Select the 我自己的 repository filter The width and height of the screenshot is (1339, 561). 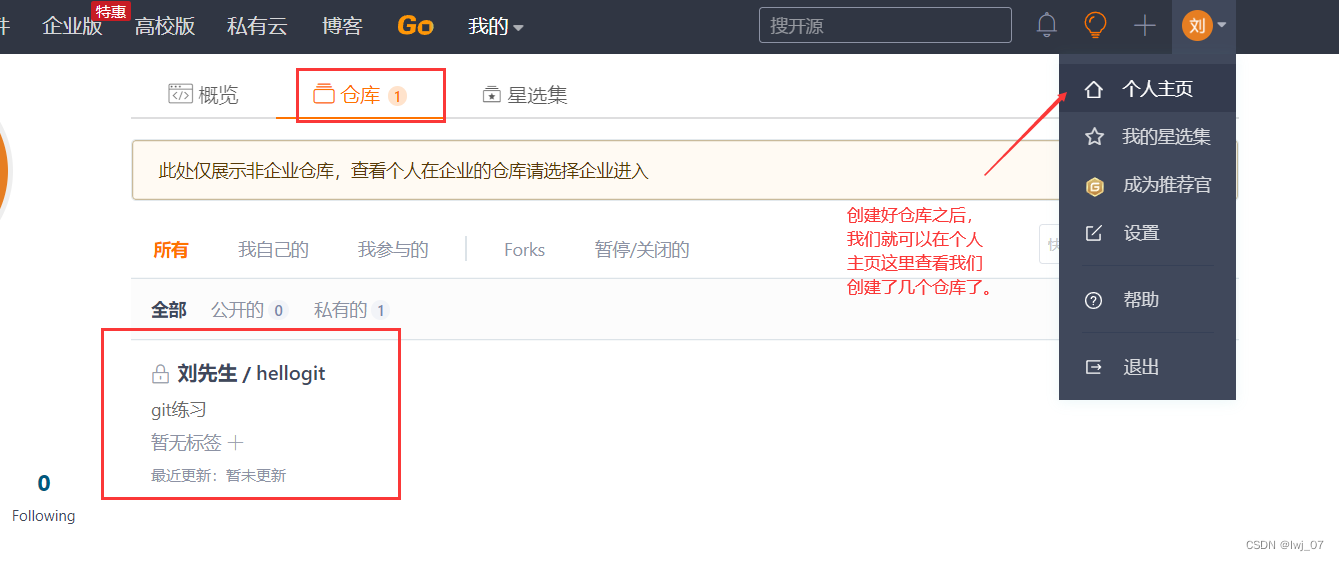coord(273,250)
